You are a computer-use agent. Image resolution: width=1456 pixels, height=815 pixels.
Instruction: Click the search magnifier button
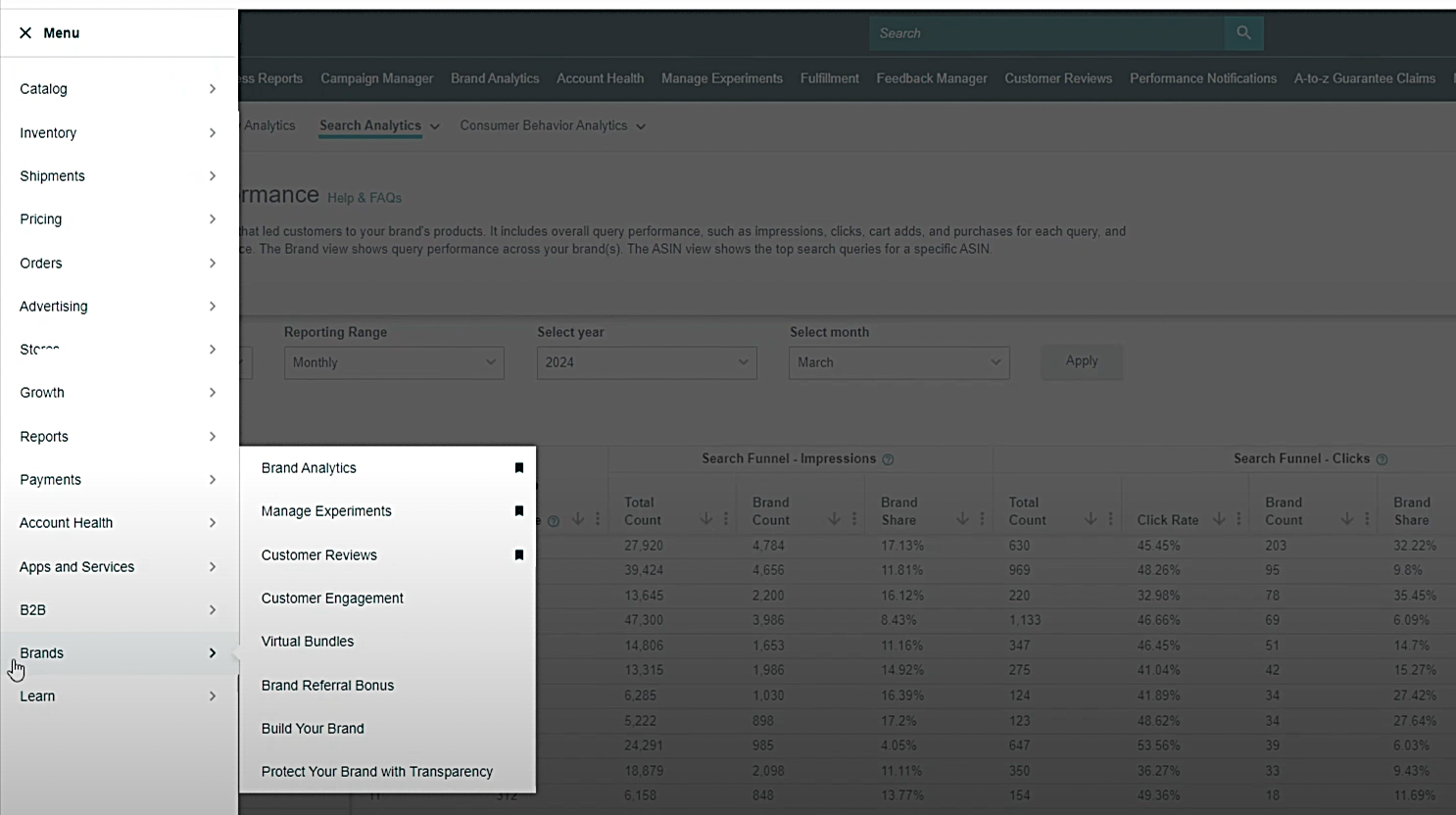1243,33
